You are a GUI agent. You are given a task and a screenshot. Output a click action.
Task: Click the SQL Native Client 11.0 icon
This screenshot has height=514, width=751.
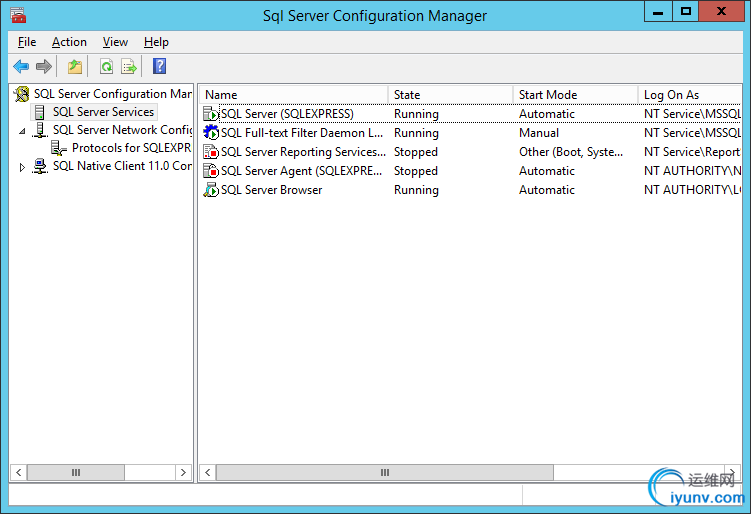coord(40,166)
